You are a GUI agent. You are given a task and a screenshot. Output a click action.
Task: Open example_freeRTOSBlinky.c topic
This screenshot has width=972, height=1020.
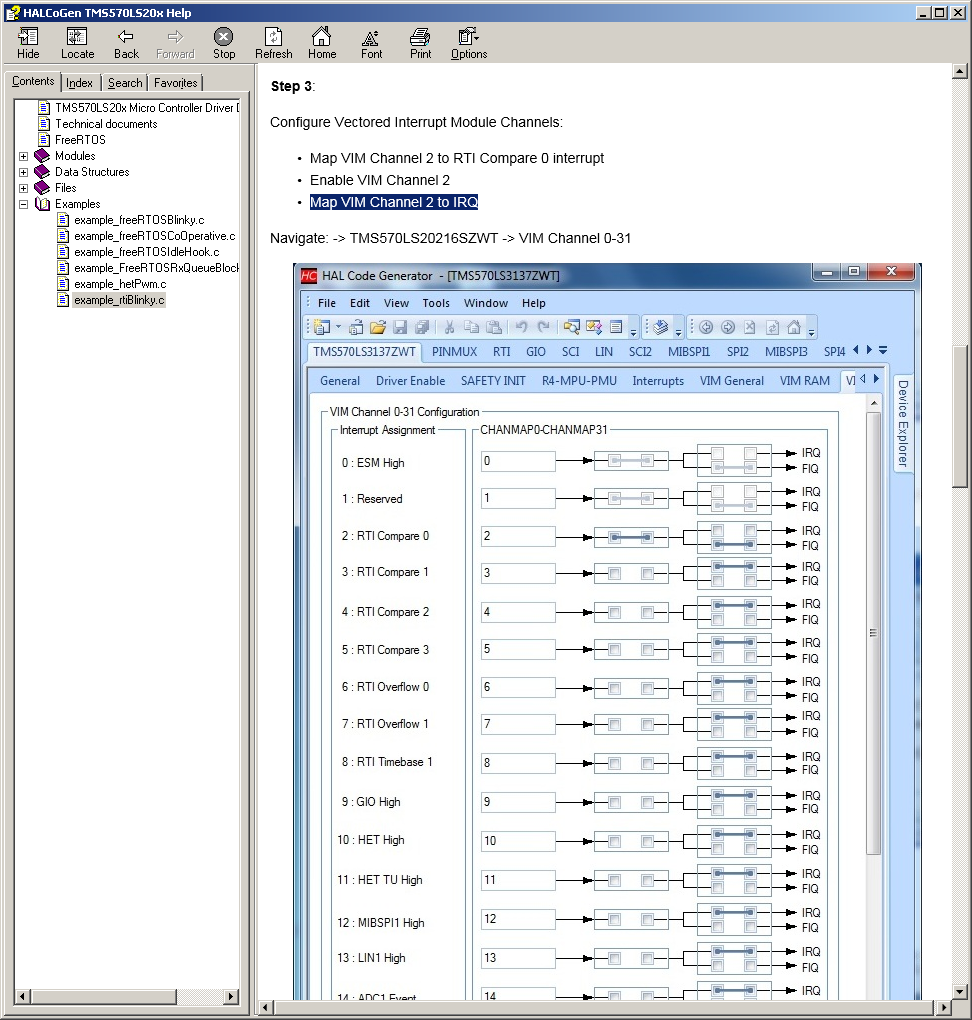click(139, 220)
